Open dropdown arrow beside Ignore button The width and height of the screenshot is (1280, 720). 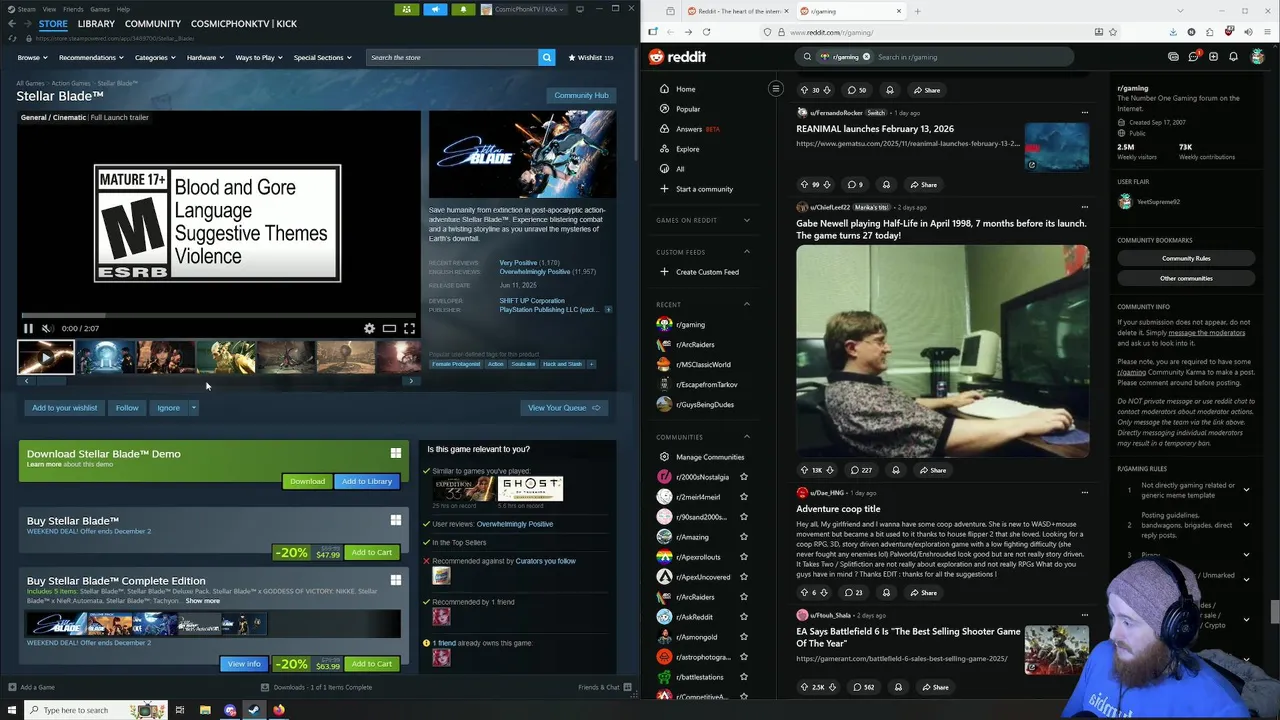click(194, 408)
